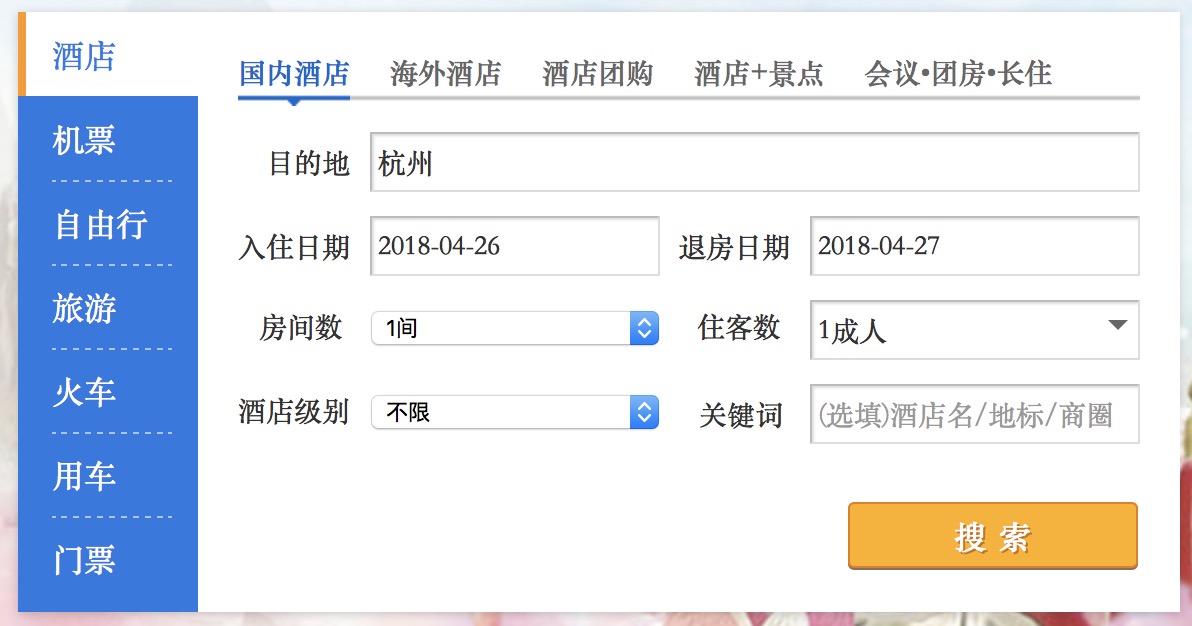This screenshot has width=1192, height=626.
Task: Click the 目的地 field containing 杭州
Action: pos(755,162)
